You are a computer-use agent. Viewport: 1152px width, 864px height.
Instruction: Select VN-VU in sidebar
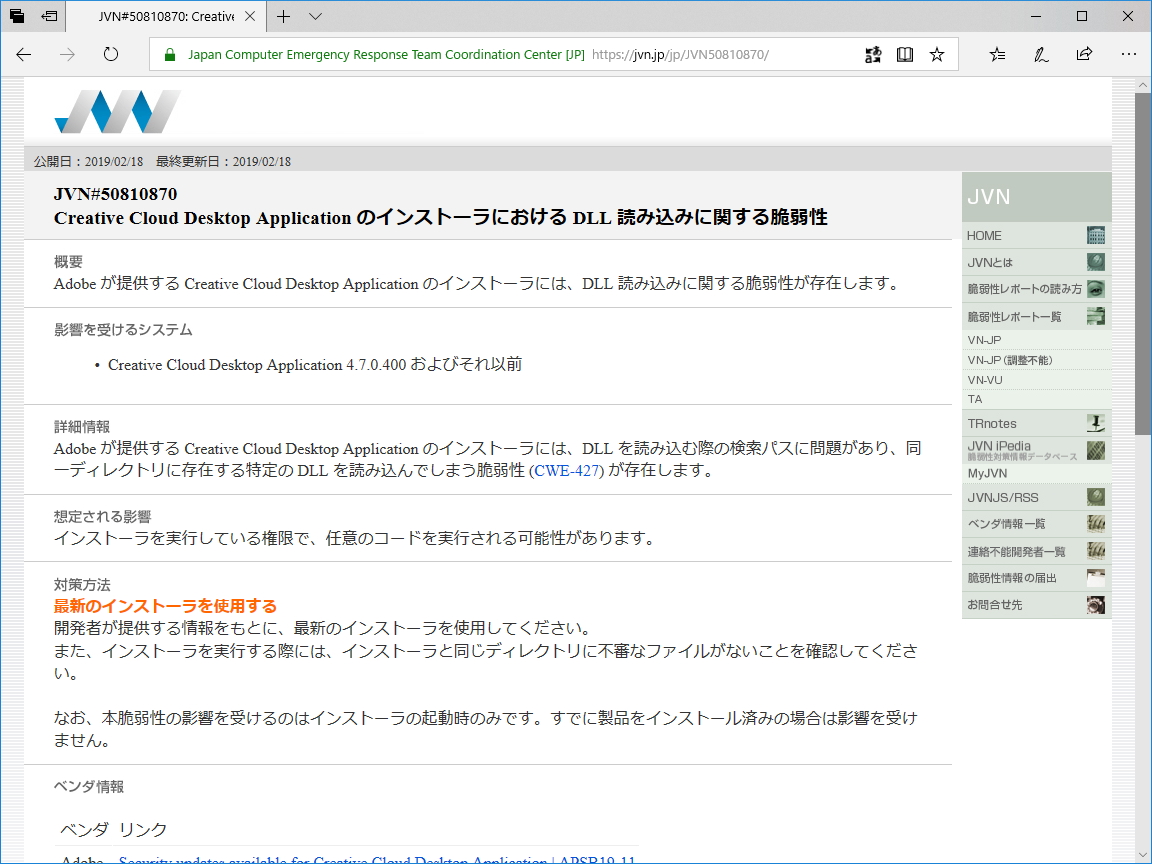click(1036, 380)
